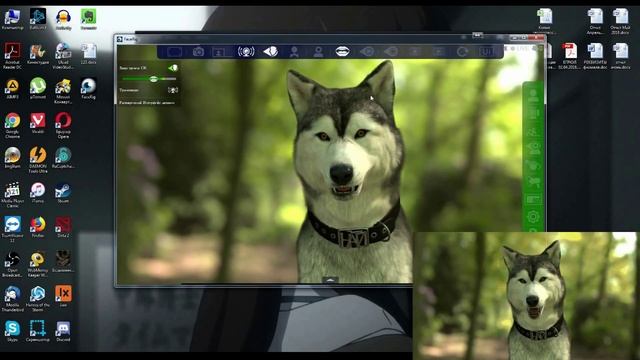This screenshot has width=640, height=360.
Task: Click the person bust icon in FaceRig toolbar
Action: point(318,51)
